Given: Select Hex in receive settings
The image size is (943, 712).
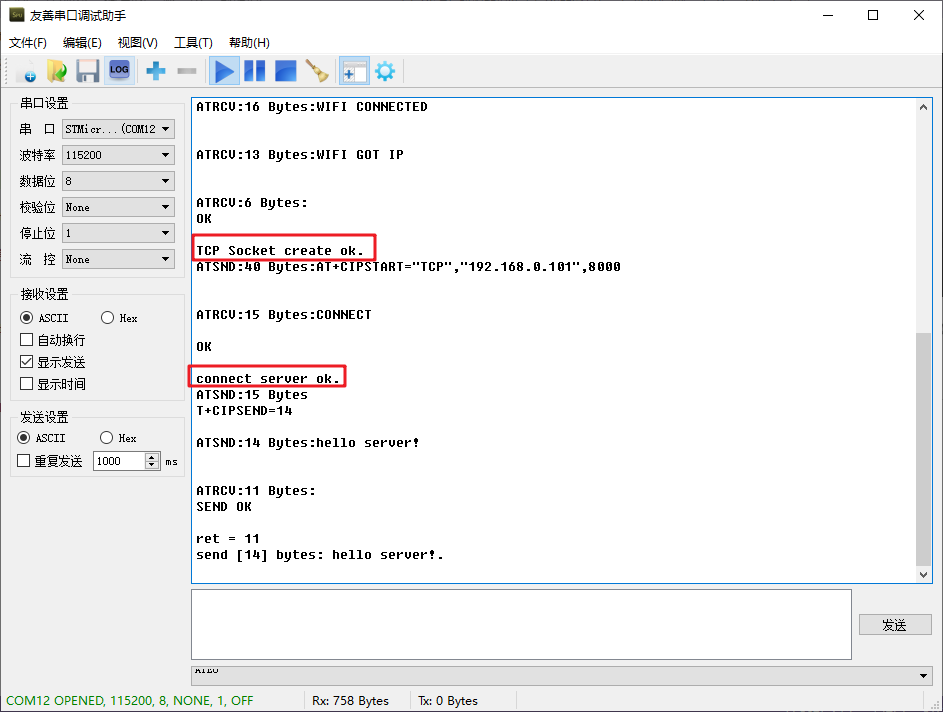Looking at the screenshot, I should (107, 318).
